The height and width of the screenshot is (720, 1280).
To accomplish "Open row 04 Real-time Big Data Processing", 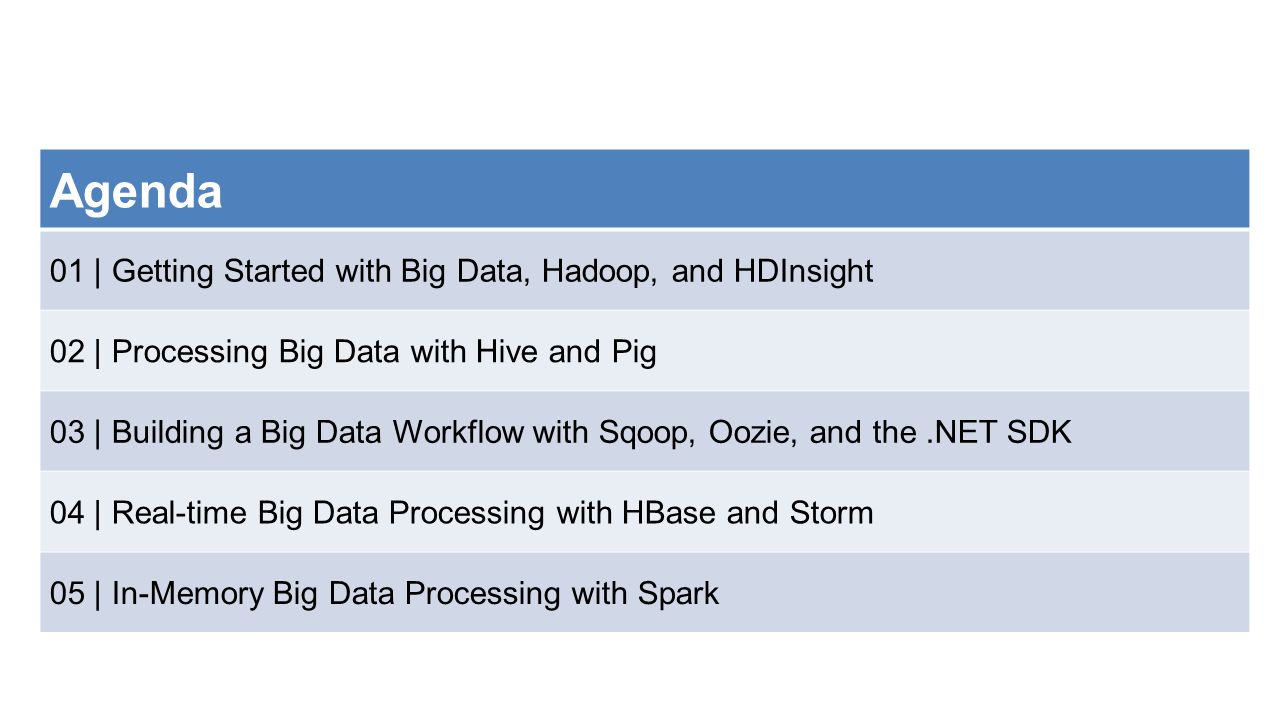I will (644, 512).
